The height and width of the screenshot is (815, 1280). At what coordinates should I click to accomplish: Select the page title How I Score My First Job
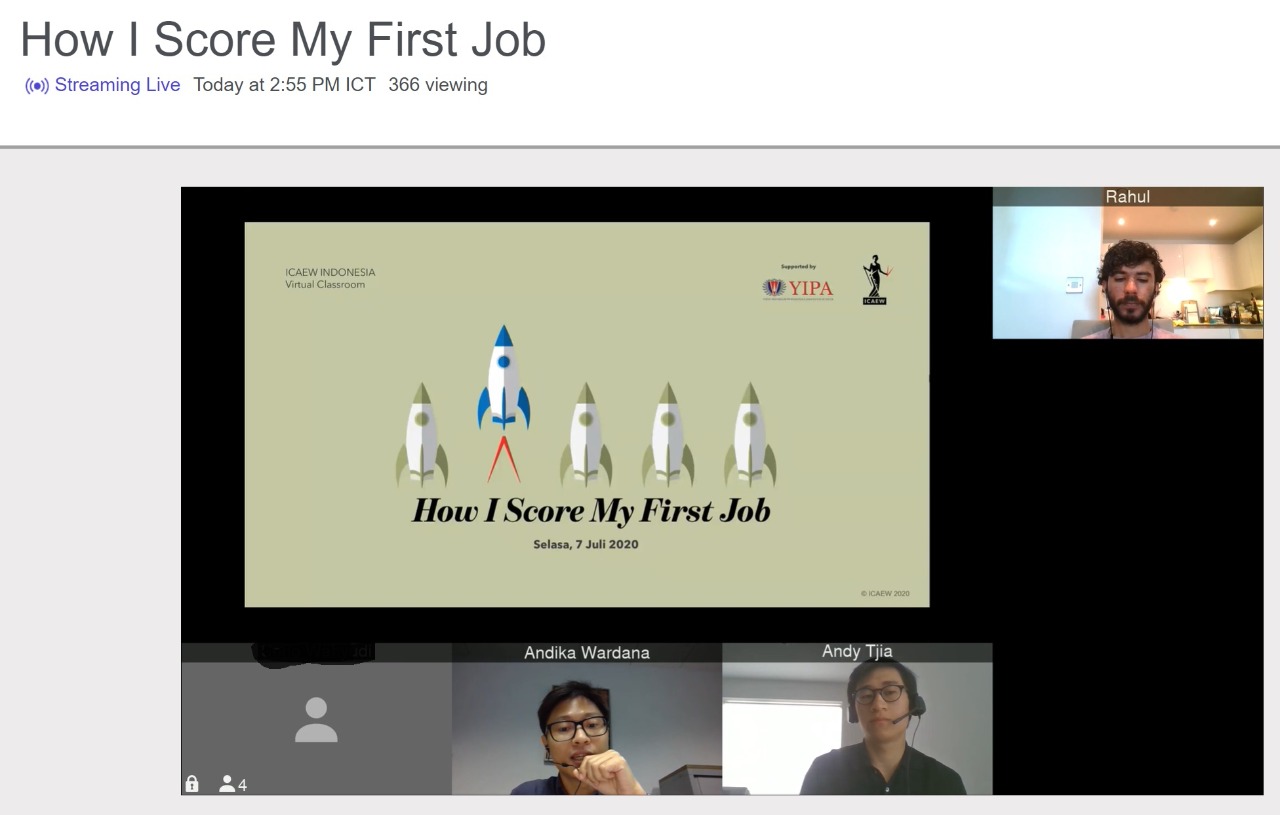coord(283,40)
